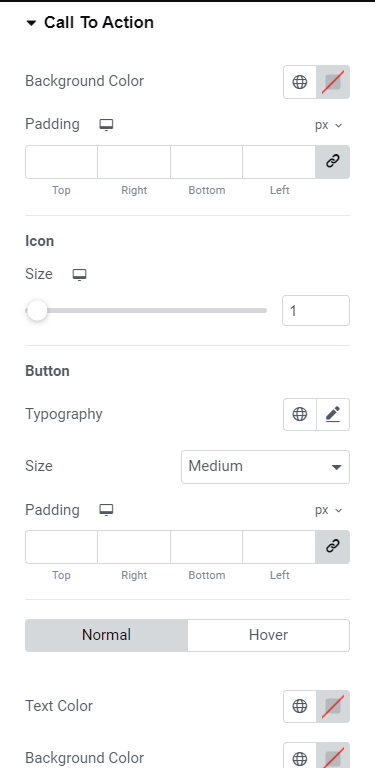The height and width of the screenshot is (768, 375).
Task: Click the Icon Size slider handle
Action: [x=37, y=311]
